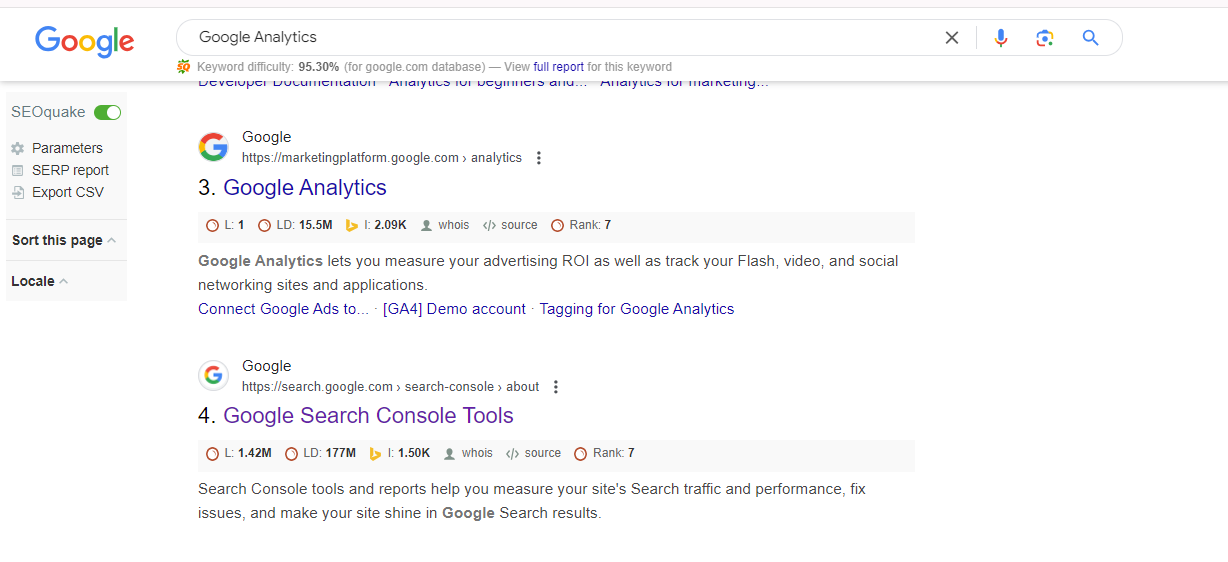This screenshot has height=562, width=1228.
Task: Toggle the SEOquake switch off
Action: [107, 112]
